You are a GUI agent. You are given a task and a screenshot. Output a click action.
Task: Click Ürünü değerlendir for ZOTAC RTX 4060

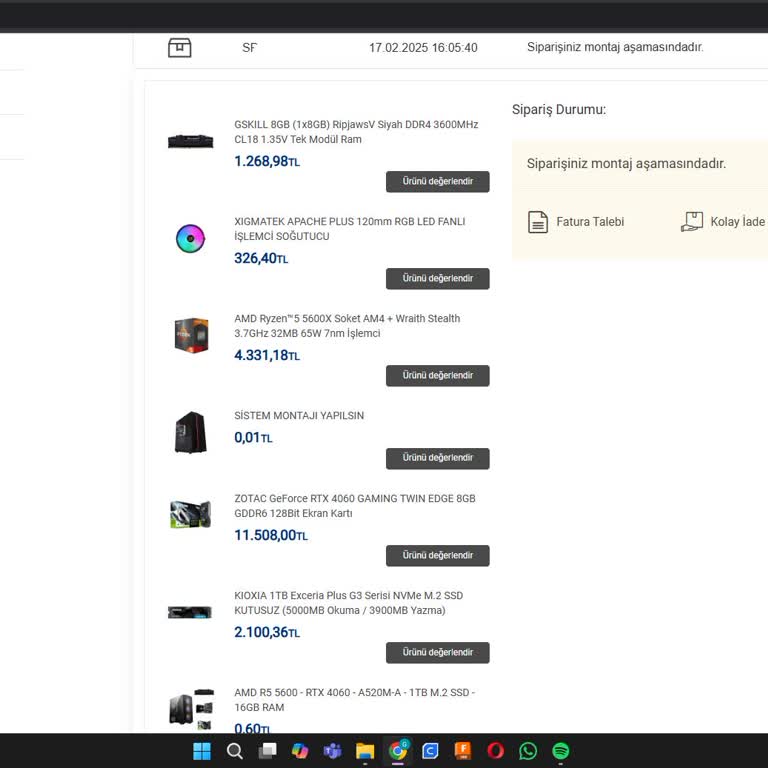437,556
